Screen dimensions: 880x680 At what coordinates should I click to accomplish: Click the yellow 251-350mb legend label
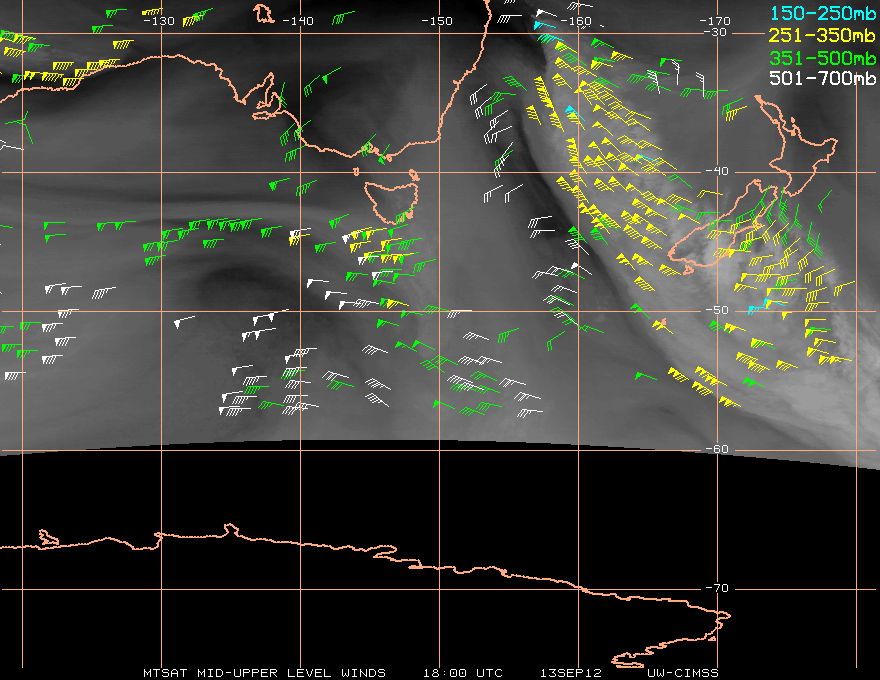pos(822,35)
